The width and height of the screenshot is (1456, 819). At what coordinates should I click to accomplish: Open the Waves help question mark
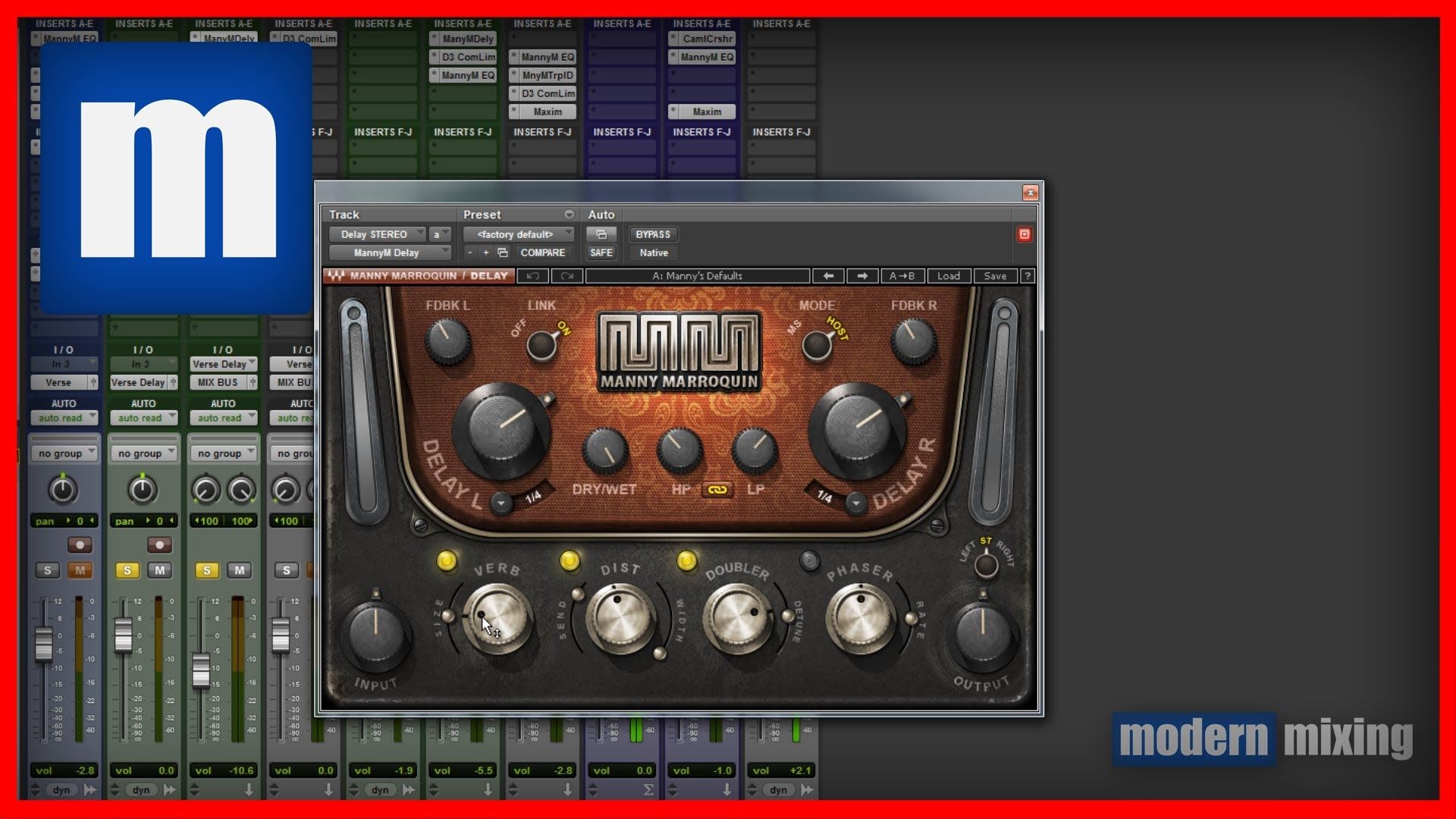coord(1027,276)
